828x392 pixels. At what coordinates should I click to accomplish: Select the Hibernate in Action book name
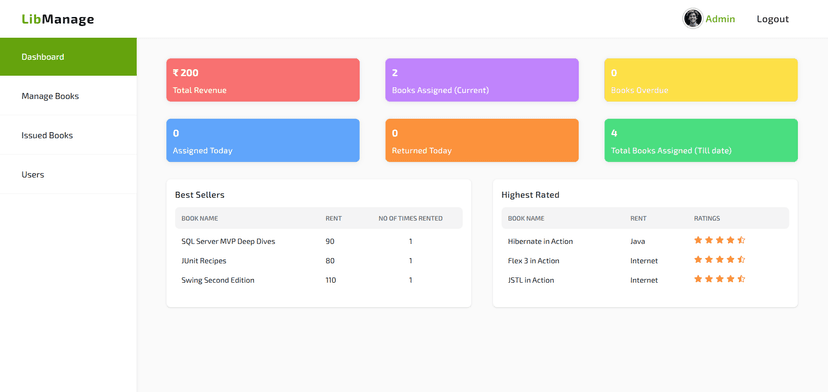540,241
